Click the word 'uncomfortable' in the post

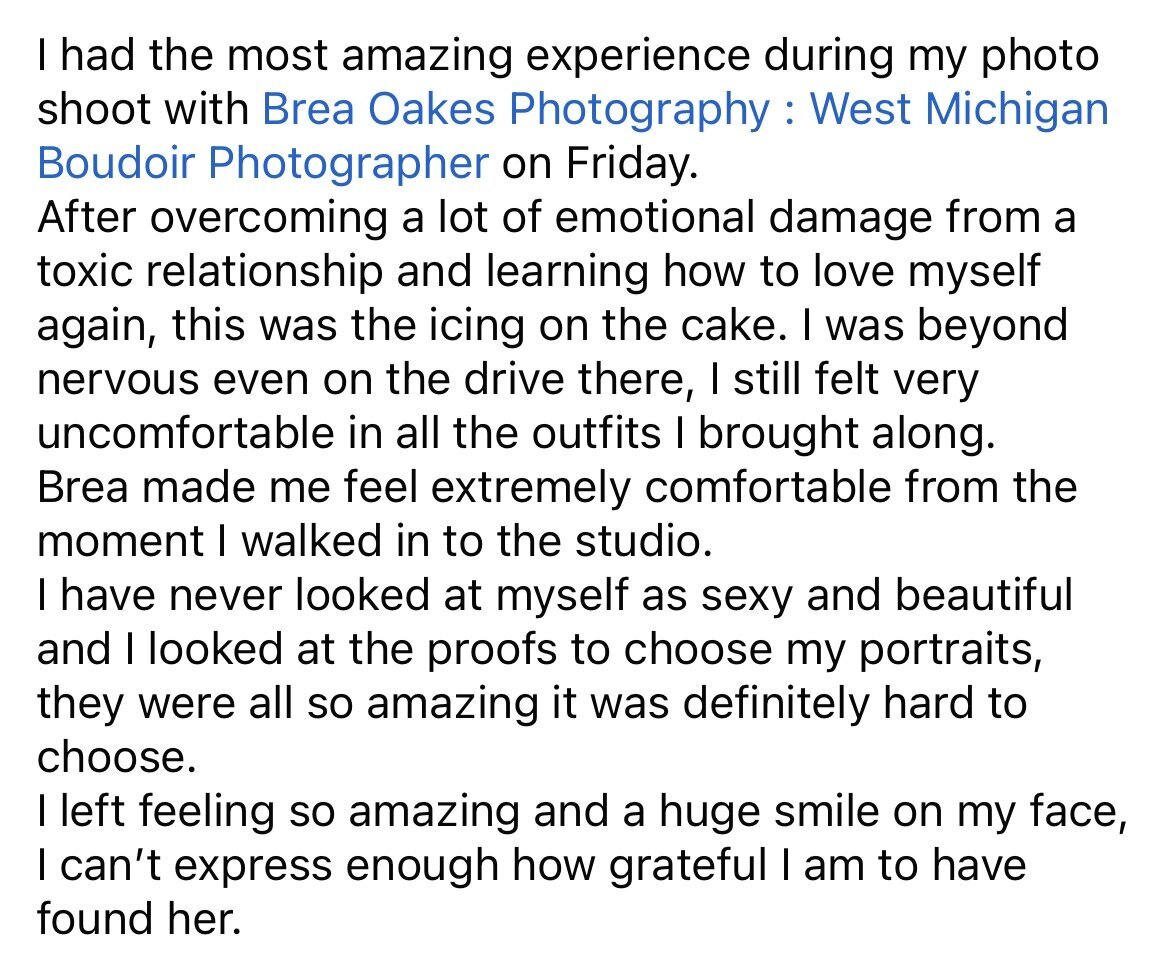coord(185,433)
